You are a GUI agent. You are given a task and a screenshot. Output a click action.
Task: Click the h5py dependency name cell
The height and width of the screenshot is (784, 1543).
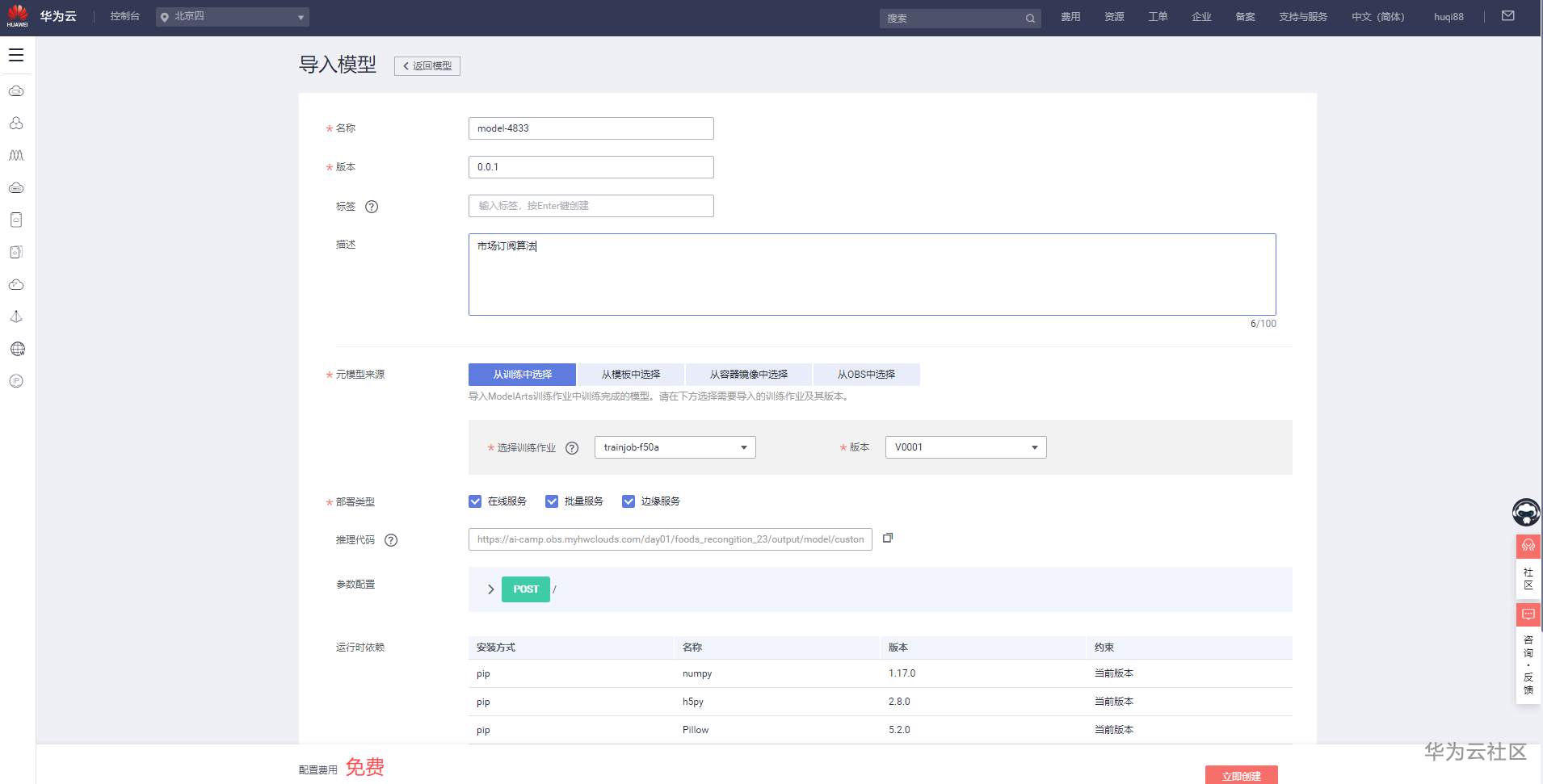coord(693,702)
